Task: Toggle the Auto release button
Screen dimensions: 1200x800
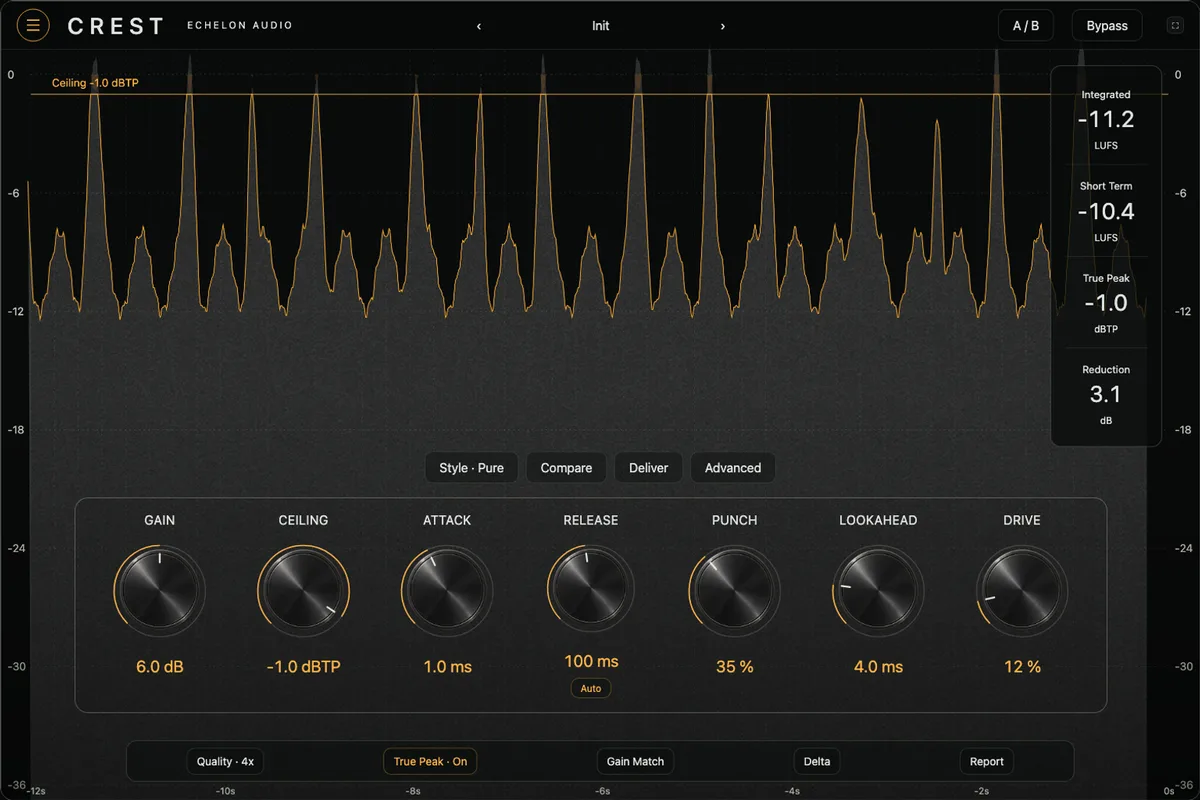Action: point(591,688)
